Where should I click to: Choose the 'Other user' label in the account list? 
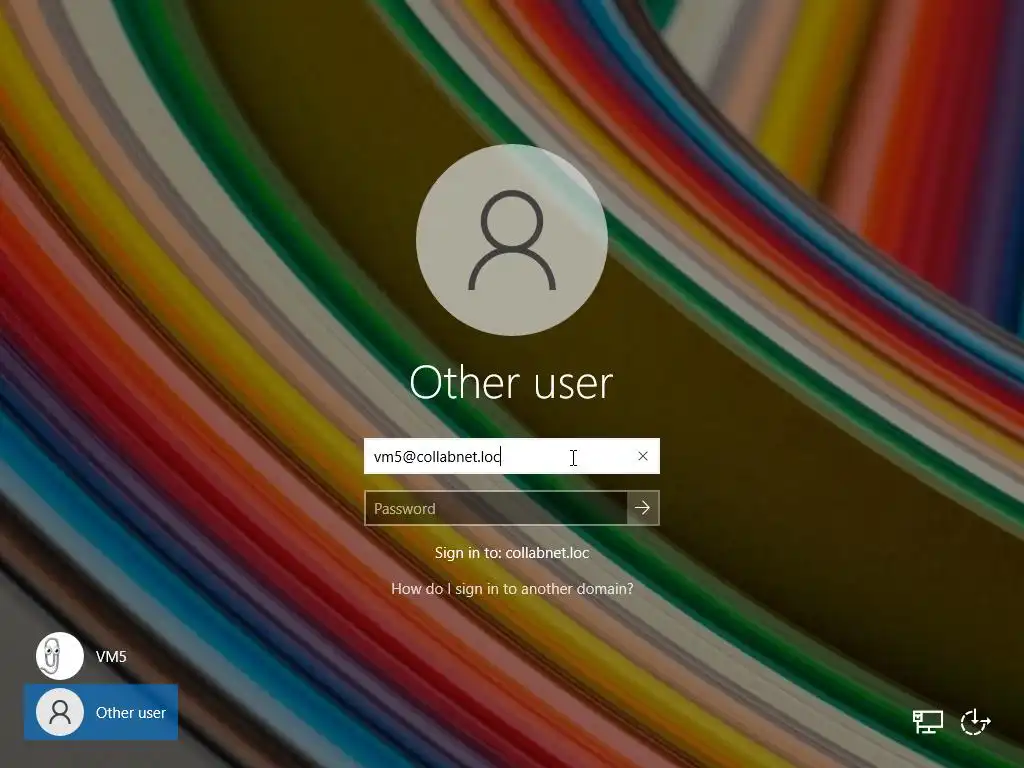point(131,712)
